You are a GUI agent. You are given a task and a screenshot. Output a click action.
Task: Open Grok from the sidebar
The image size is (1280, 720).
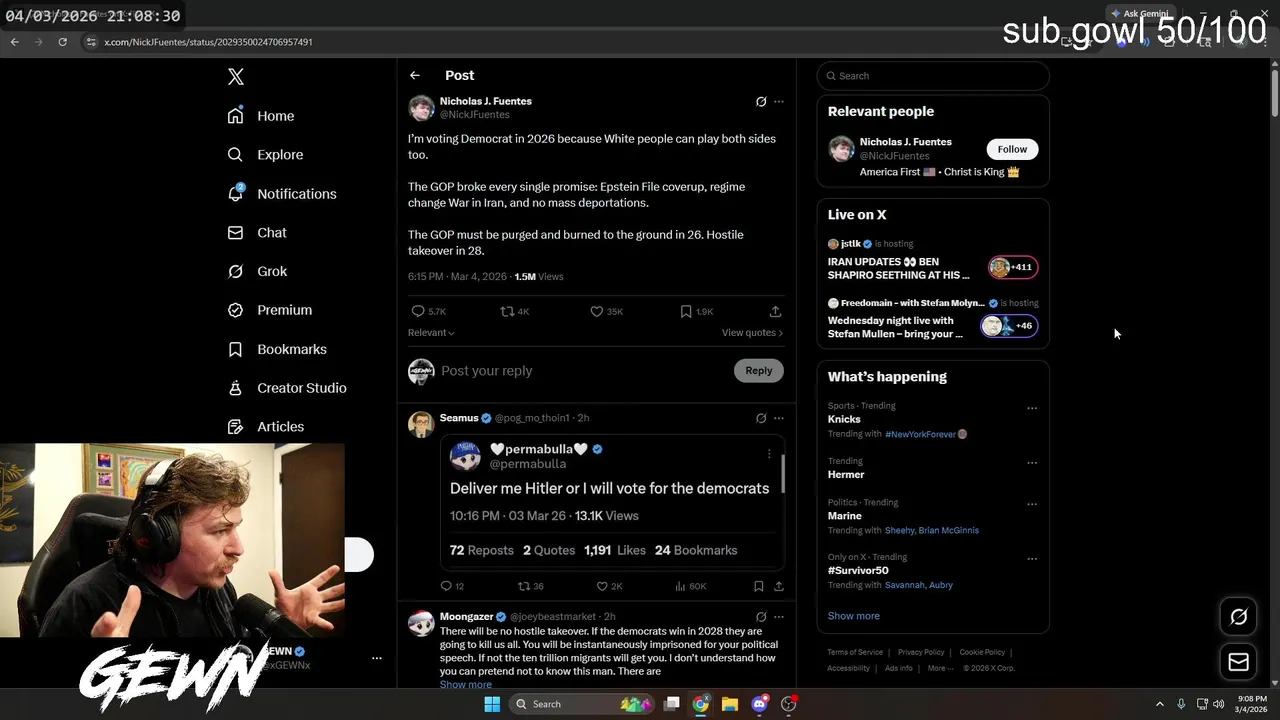(257, 271)
